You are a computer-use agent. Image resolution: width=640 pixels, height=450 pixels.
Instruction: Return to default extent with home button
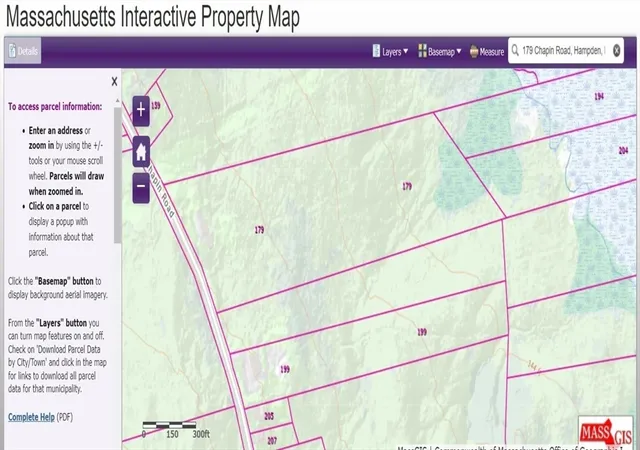coord(141,151)
